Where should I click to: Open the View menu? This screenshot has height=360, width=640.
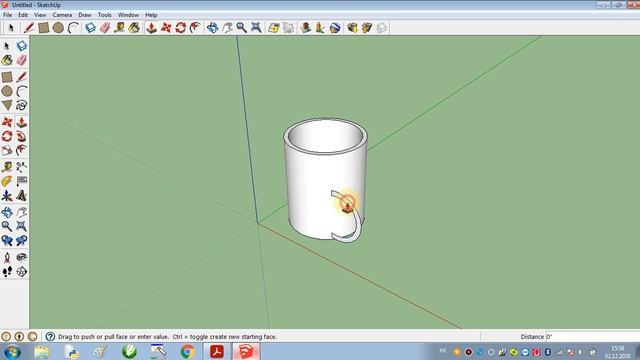(40, 15)
